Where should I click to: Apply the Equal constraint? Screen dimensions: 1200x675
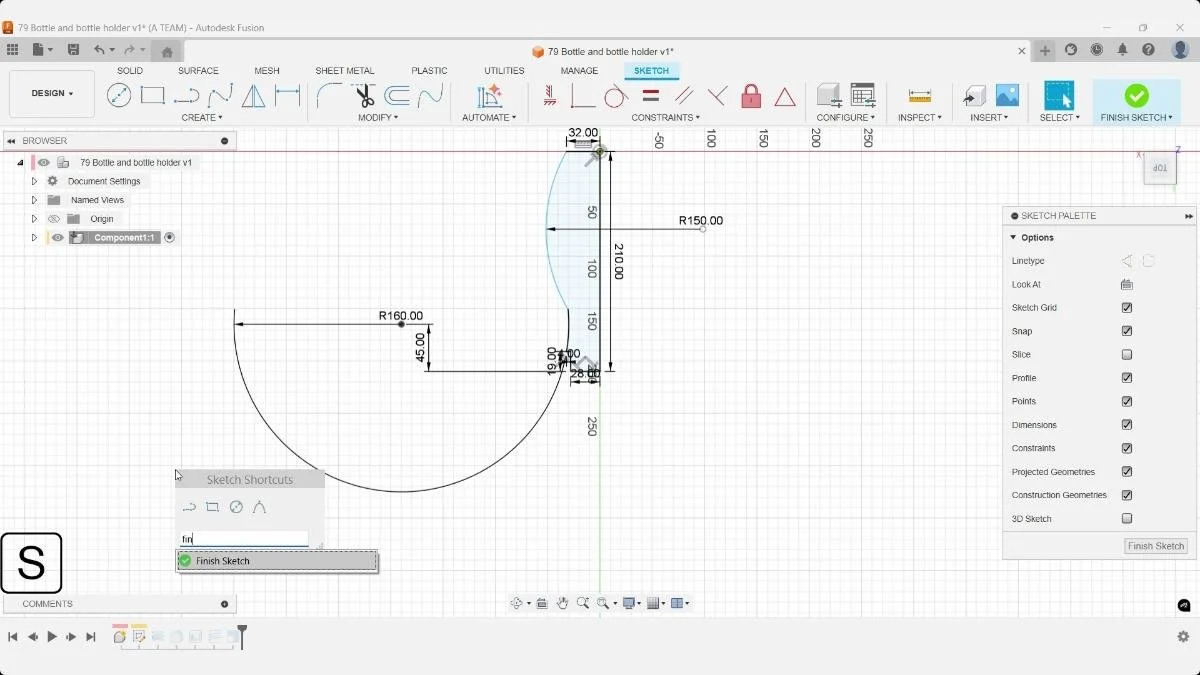(x=650, y=96)
